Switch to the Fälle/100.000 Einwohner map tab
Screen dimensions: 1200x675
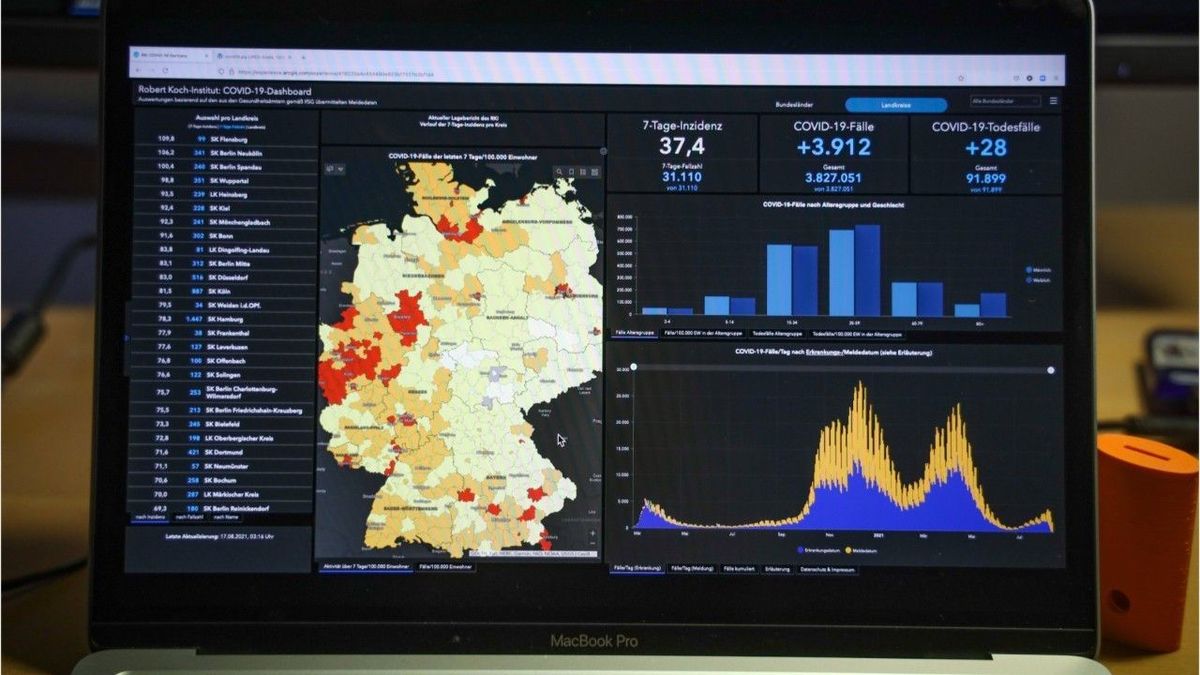pos(445,567)
